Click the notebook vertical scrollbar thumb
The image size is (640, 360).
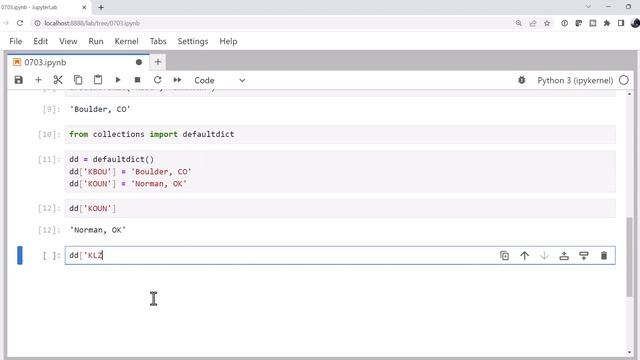tap(629, 257)
